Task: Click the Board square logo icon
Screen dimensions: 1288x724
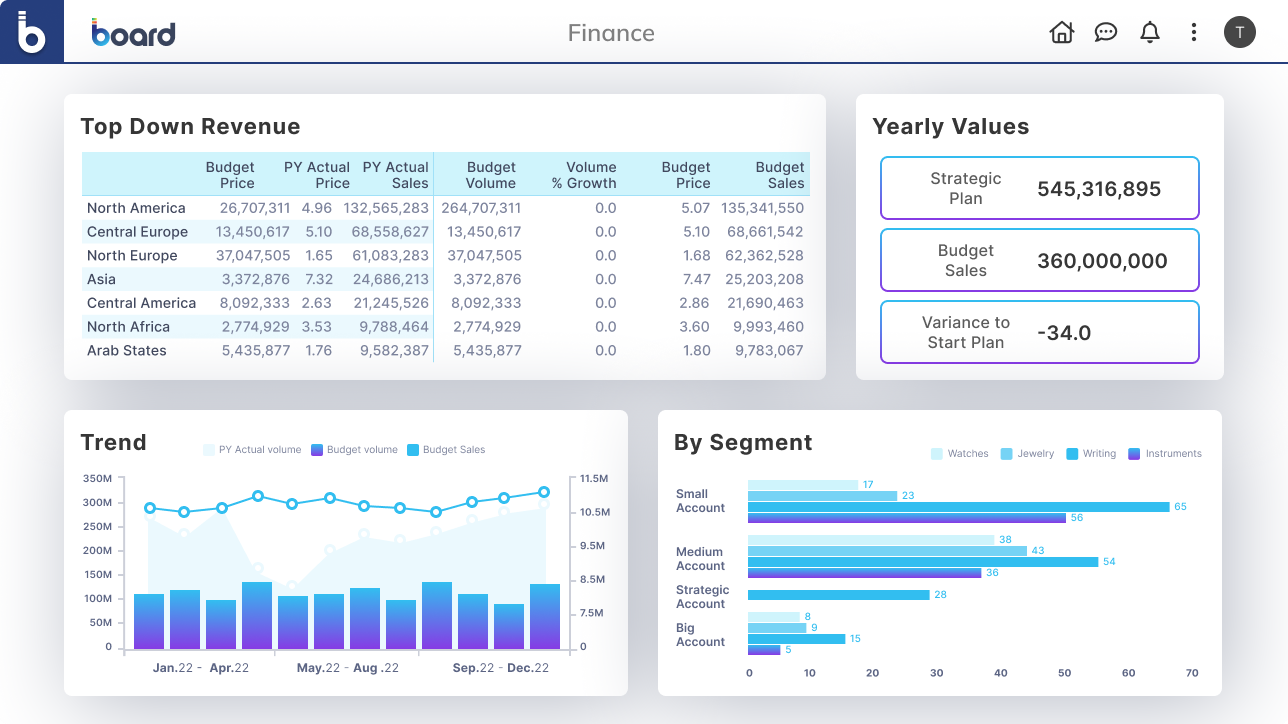Action: point(32,32)
